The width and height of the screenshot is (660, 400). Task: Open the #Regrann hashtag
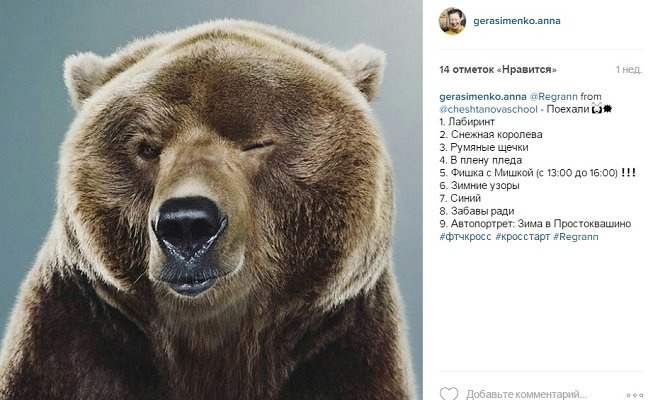coord(575,237)
